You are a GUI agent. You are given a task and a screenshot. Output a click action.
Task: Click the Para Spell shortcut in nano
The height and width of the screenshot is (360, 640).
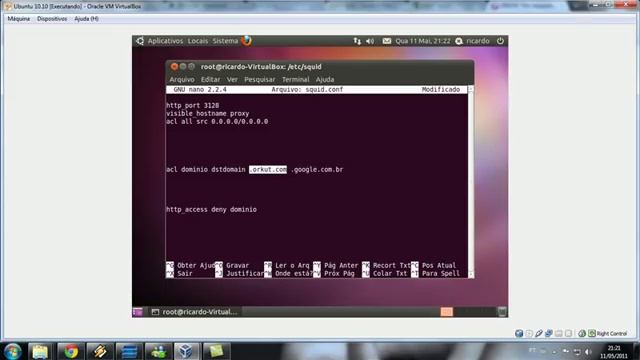(x=436, y=273)
